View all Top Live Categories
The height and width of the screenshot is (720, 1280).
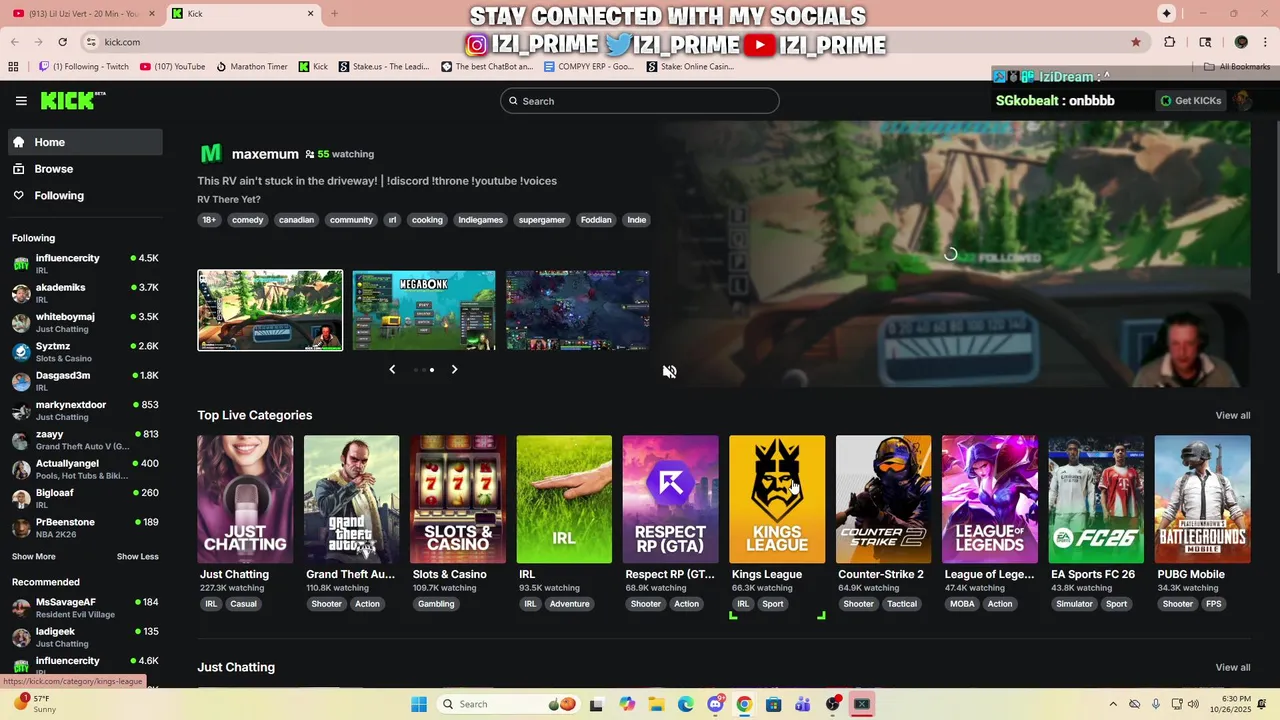tap(1232, 415)
